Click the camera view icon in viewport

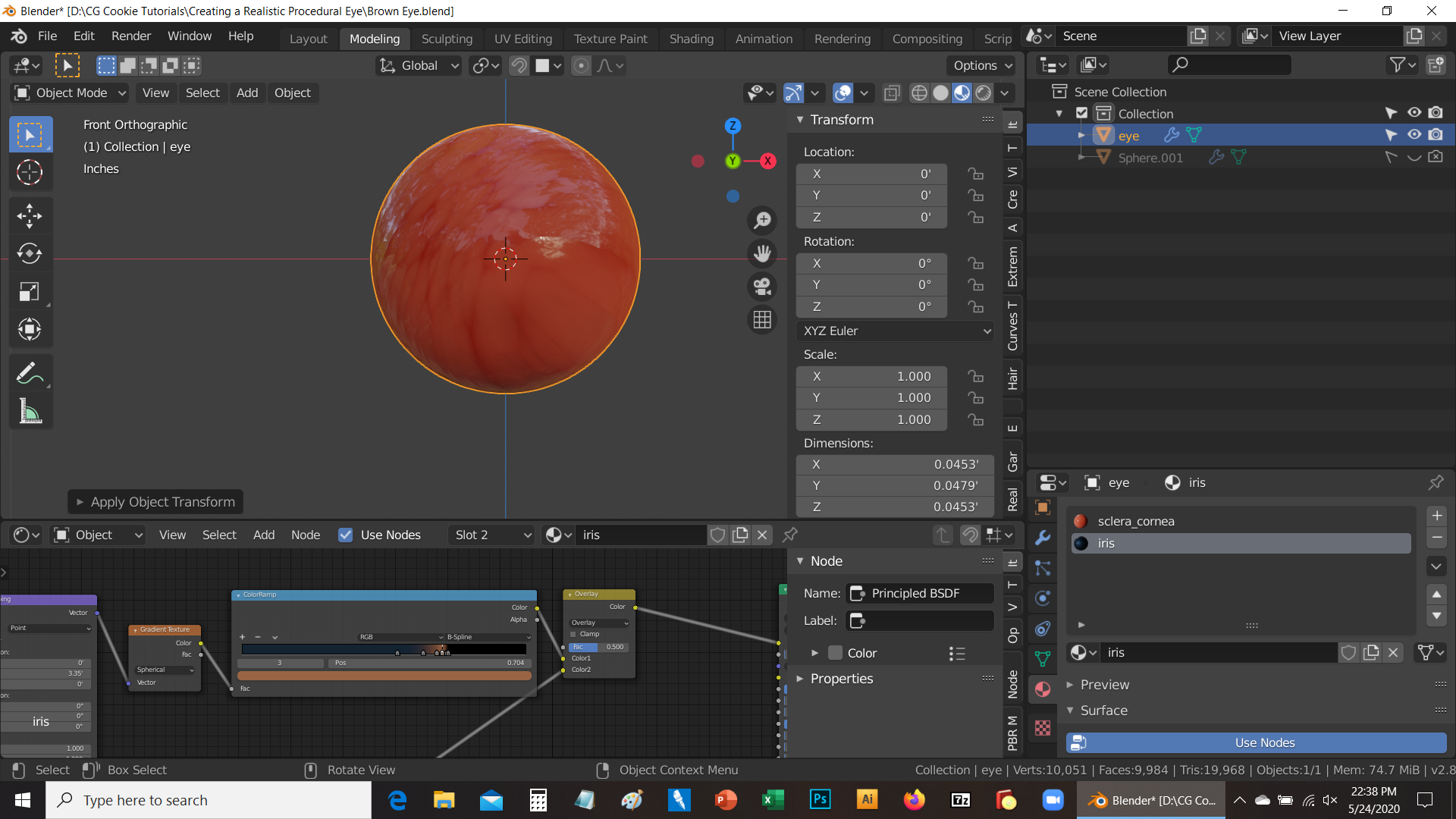click(x=762, y=287)
